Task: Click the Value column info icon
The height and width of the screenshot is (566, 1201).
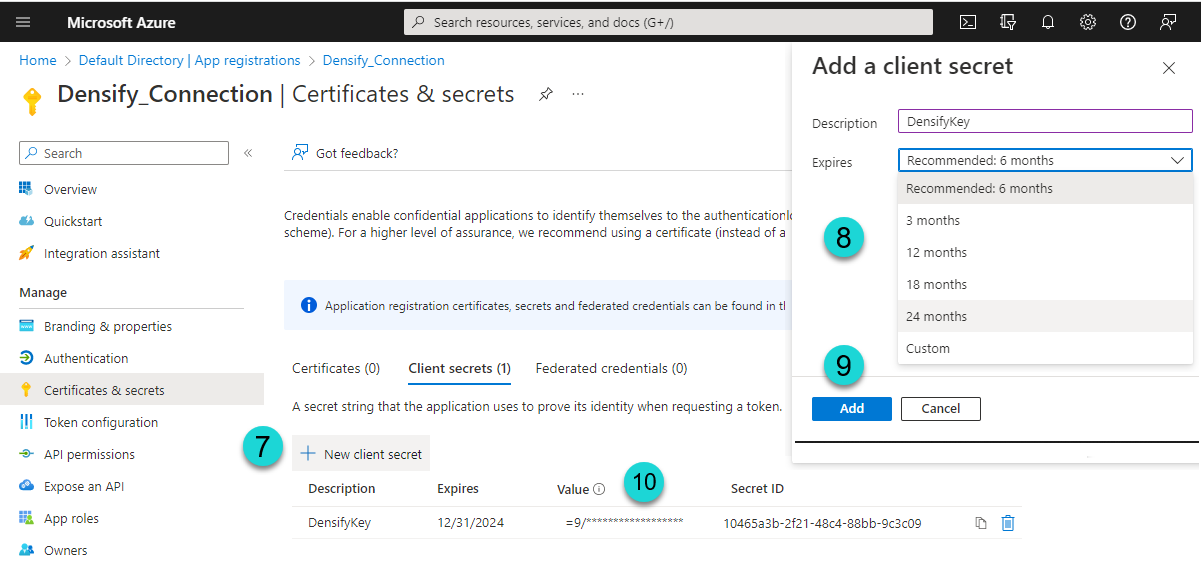Action: click(x=599, y=489)
